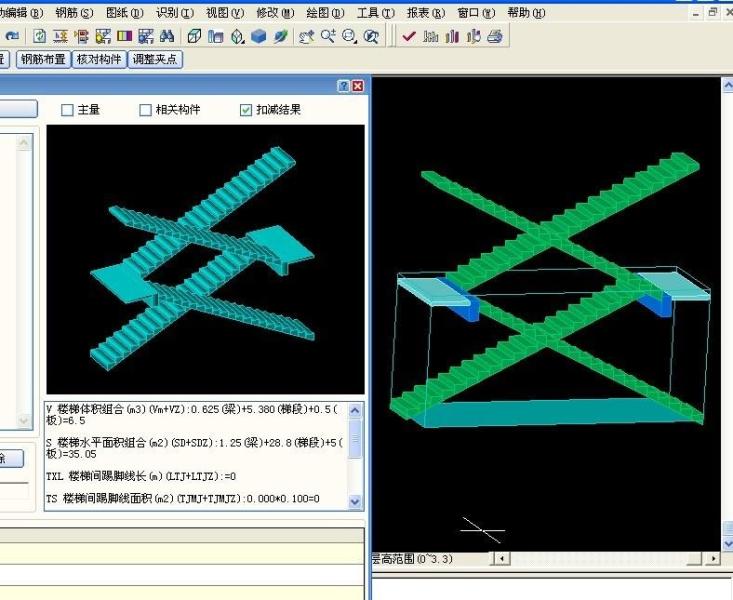Click right arrow of viewport horizontal scrollbar

point(713,558)
